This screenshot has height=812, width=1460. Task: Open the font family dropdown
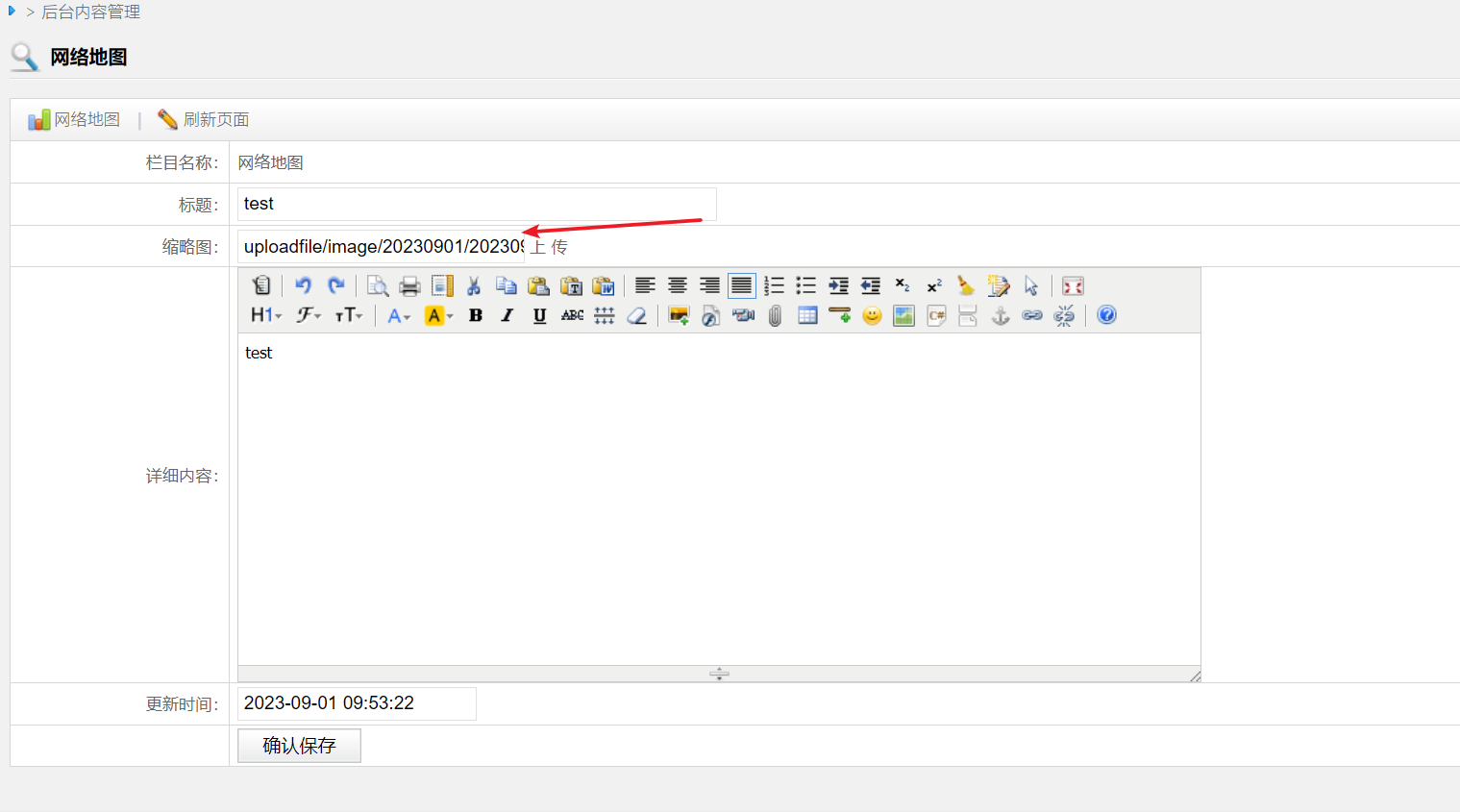tap(309, 315)
